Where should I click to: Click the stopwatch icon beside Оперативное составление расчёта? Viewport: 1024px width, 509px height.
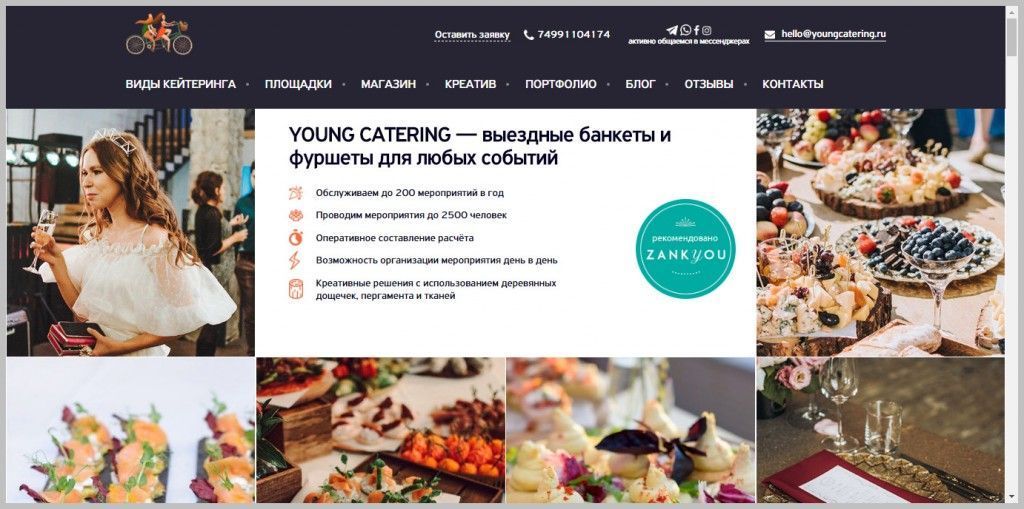tap(296, 237)
